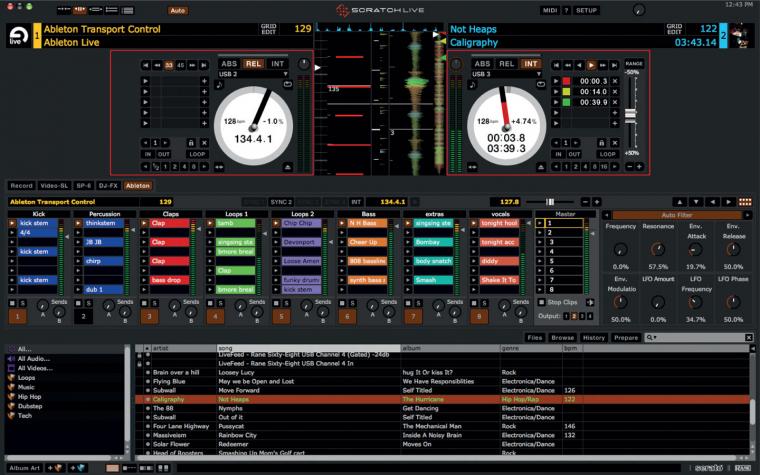Open the USB 2 input dropdown
Viewport: 760px width, 475px height.
pyautogui.click(x=253, y=74)
